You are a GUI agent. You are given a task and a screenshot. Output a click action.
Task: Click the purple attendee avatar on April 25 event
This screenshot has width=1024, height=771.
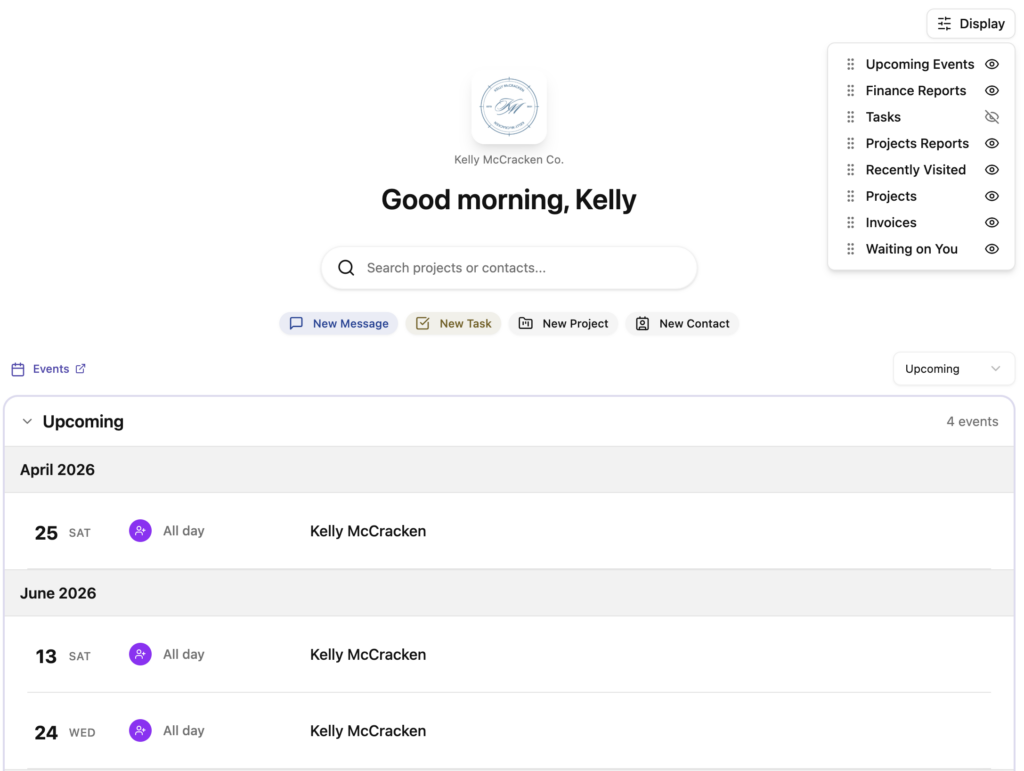point(140,531)
